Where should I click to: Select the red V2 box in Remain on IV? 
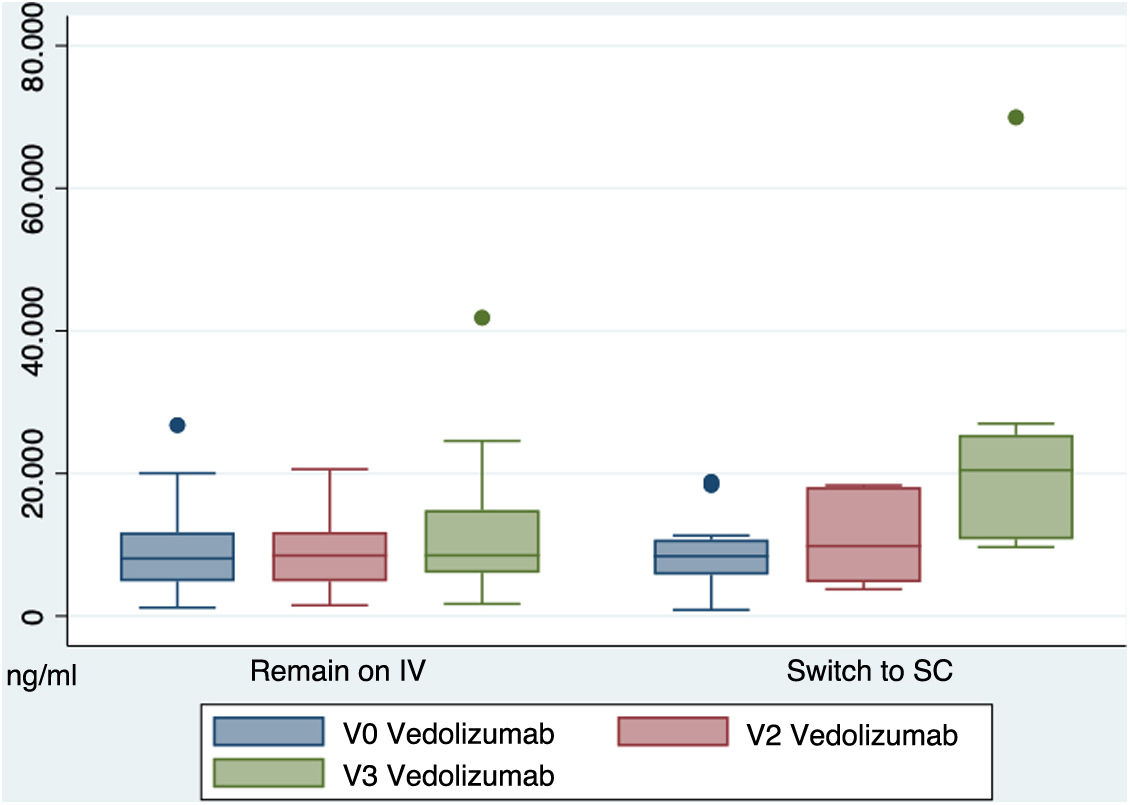pyautogui.click(x=330, y=557)
